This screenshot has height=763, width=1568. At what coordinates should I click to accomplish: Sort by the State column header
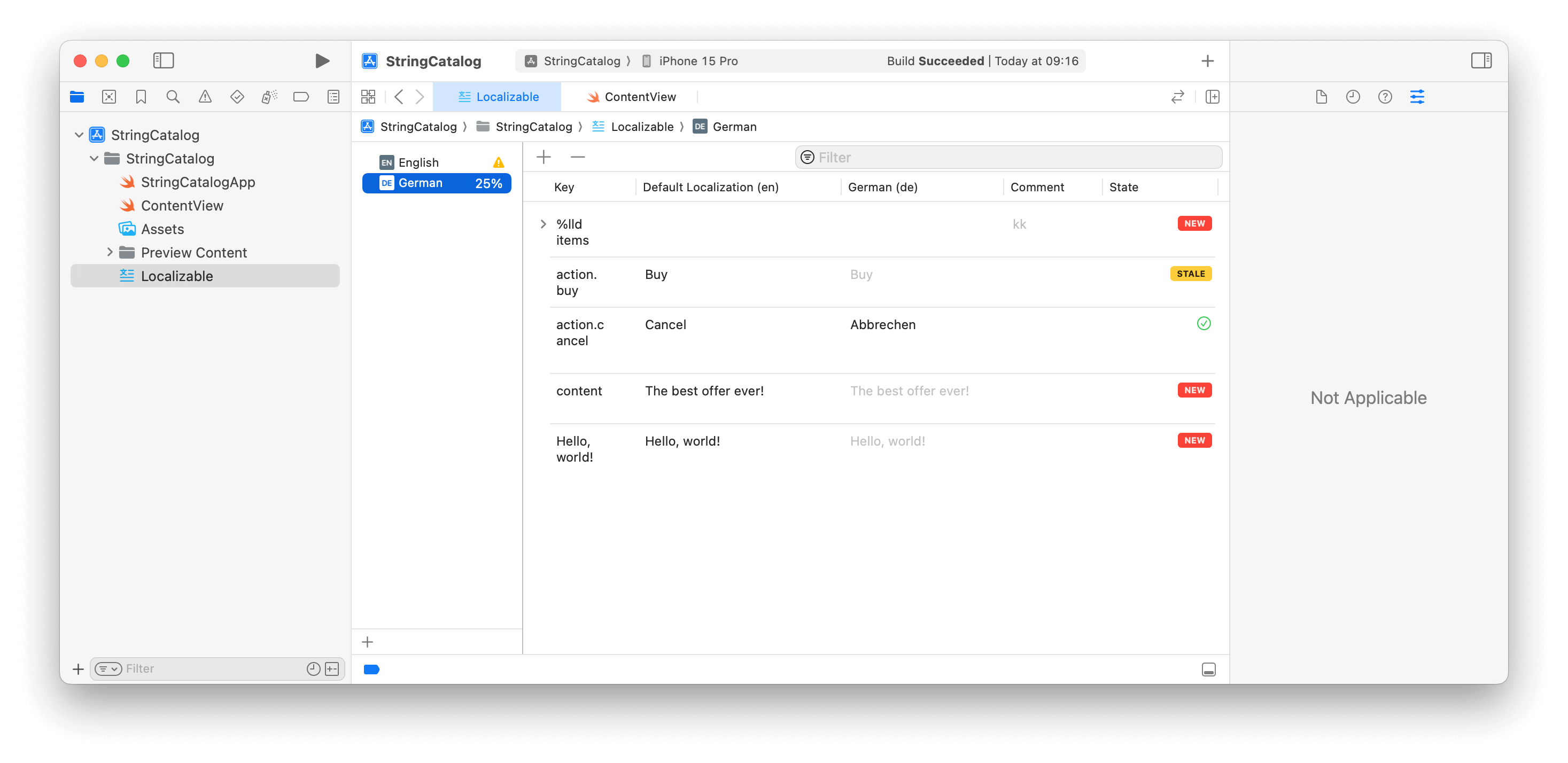click(1123, 187)
